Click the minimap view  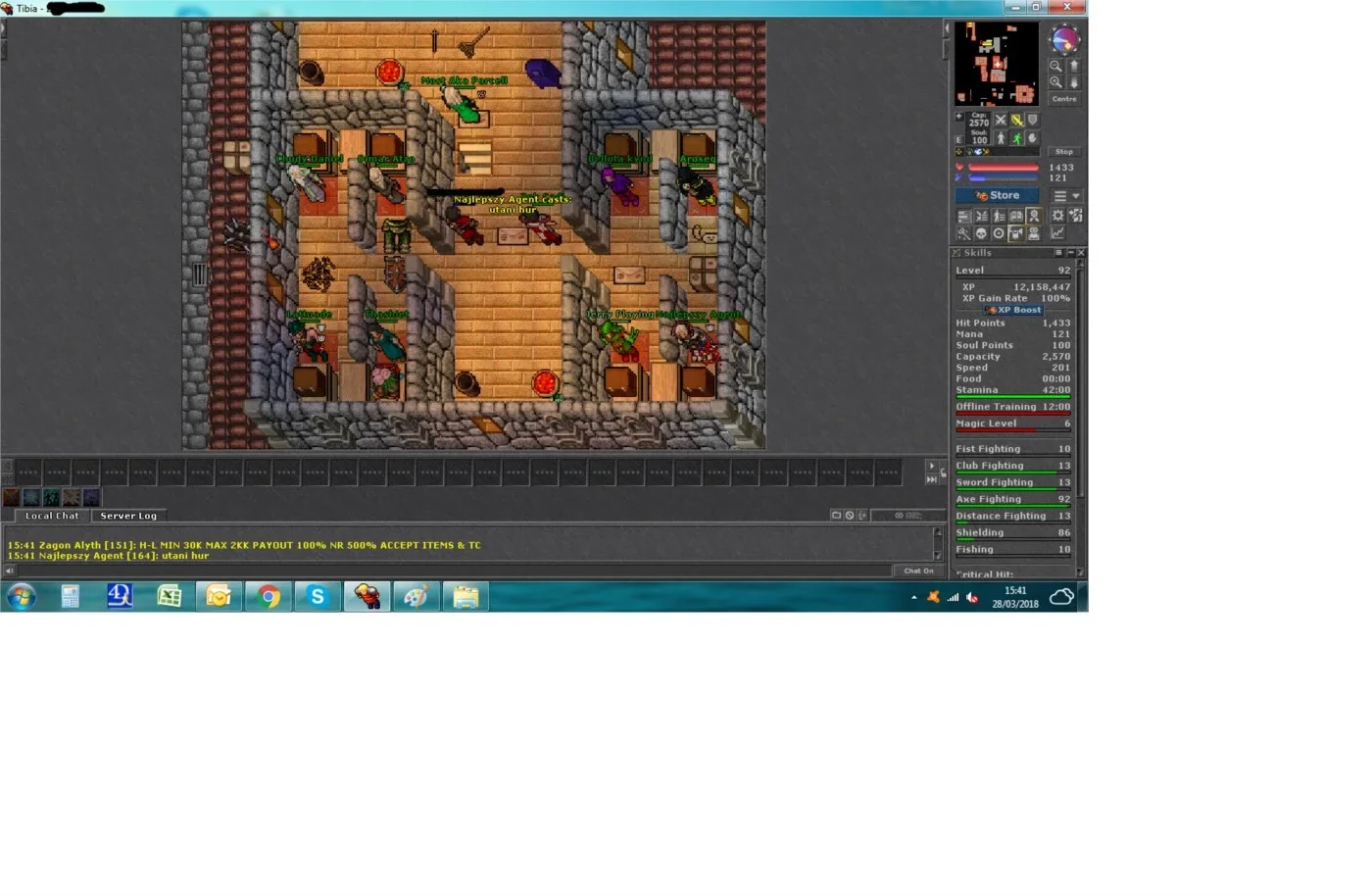pos(997,64)
